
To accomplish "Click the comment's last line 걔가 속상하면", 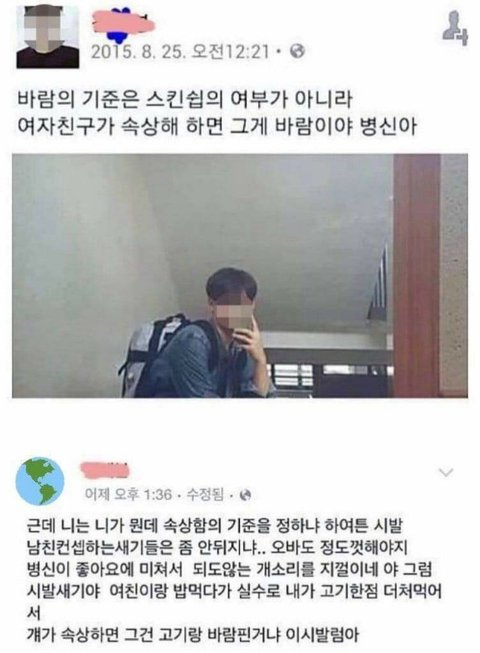I will [193, 636].
